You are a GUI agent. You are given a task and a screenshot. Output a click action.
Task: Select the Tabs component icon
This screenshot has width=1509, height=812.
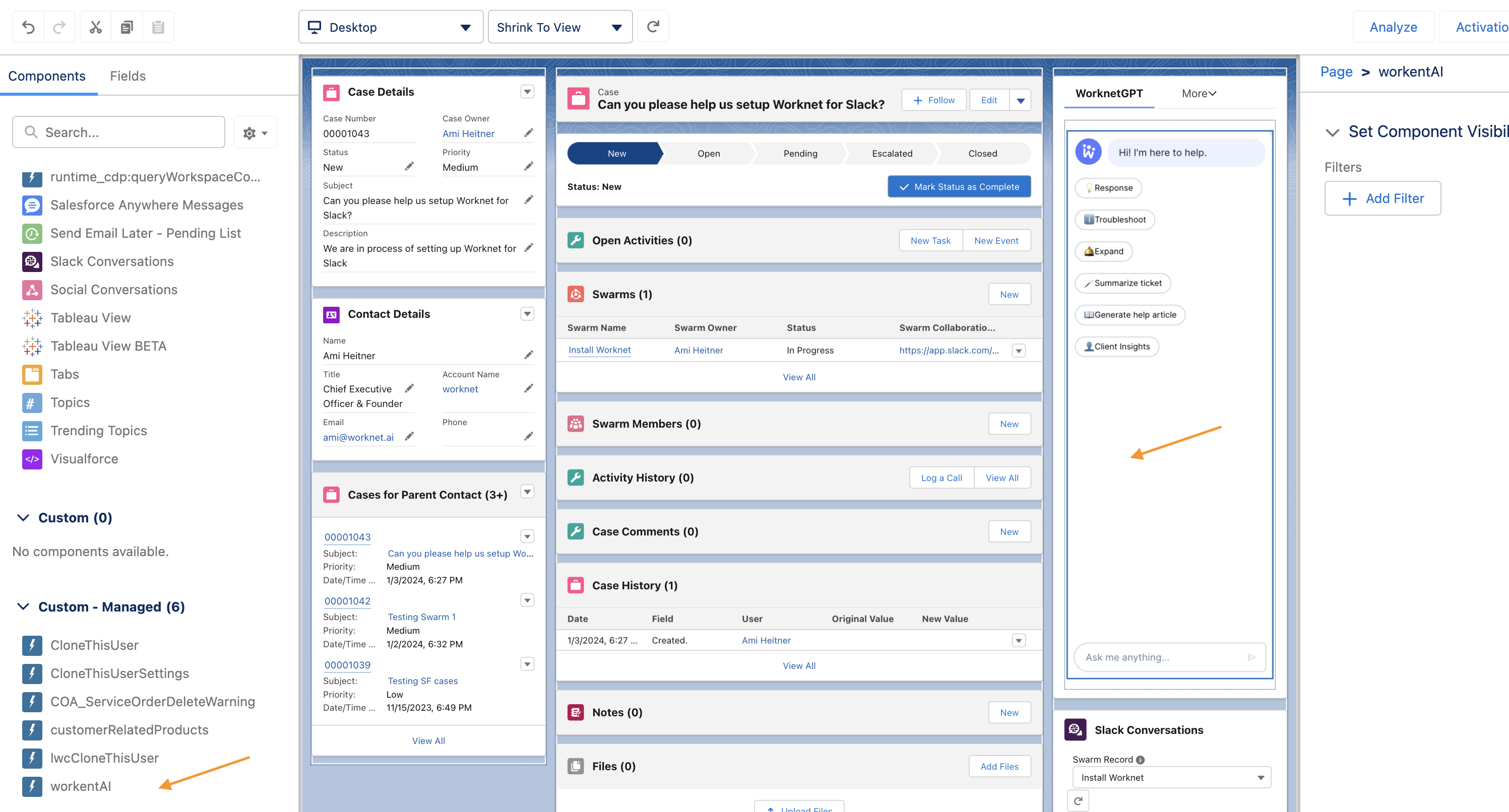click(32, 374)
